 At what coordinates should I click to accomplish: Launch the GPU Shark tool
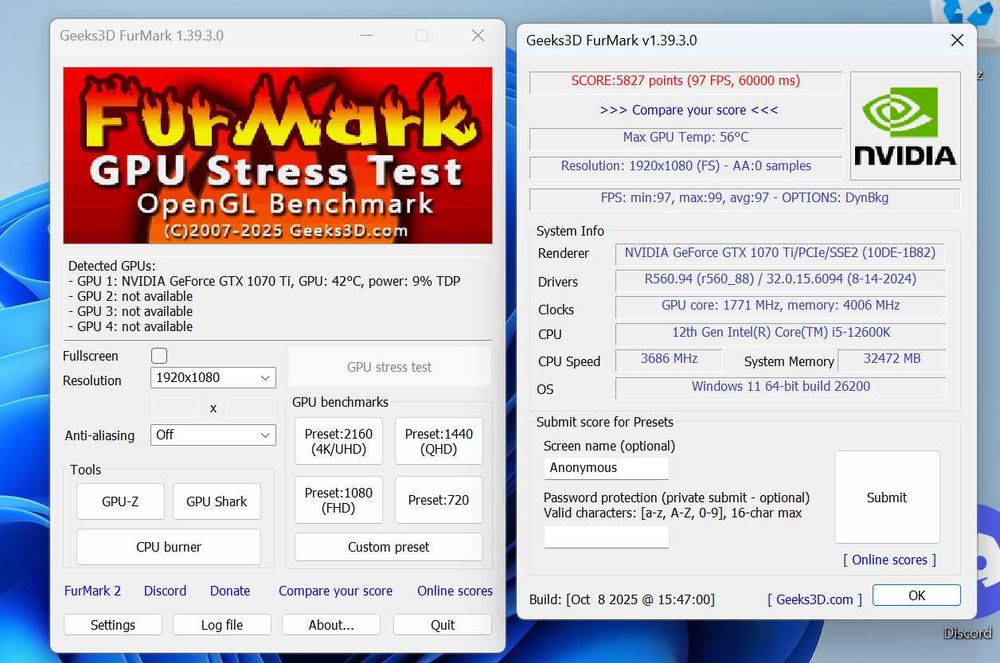216,502
